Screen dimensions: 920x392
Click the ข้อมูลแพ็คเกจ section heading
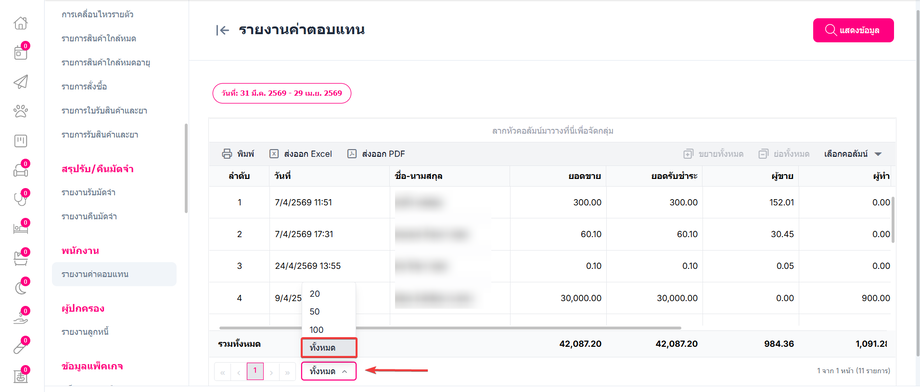tap(92, 366)
